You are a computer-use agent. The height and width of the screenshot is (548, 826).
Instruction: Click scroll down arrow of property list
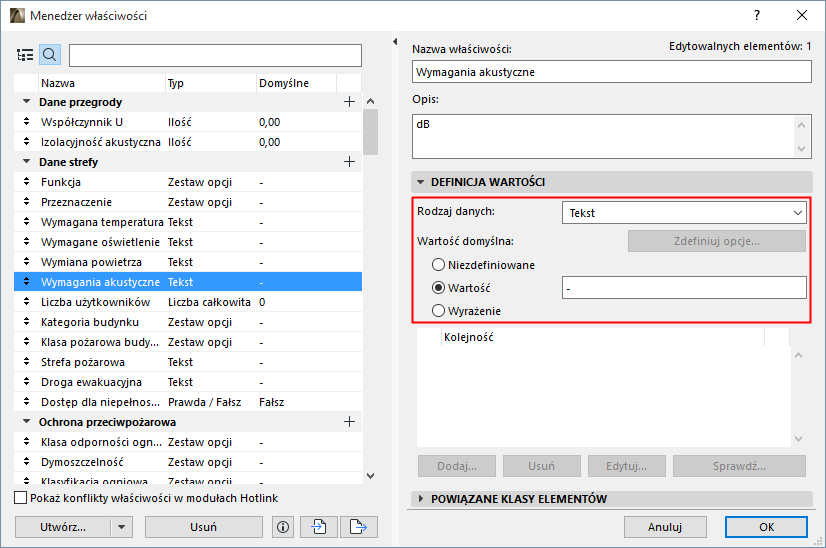pos(370,476)
